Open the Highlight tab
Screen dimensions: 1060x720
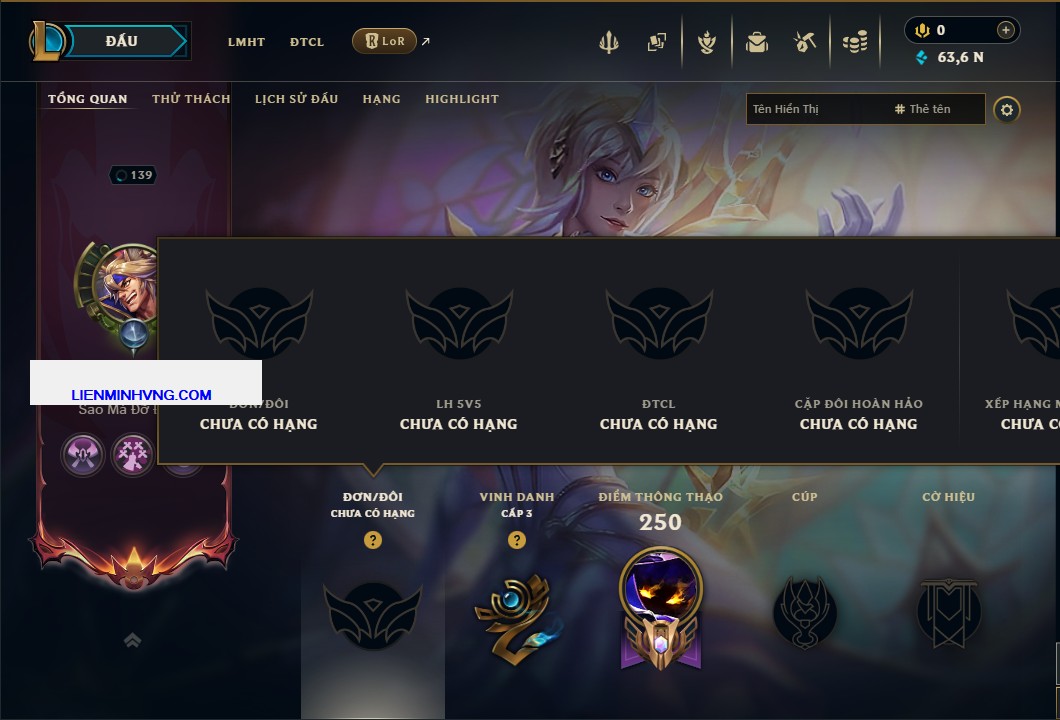tap(462, 99)
